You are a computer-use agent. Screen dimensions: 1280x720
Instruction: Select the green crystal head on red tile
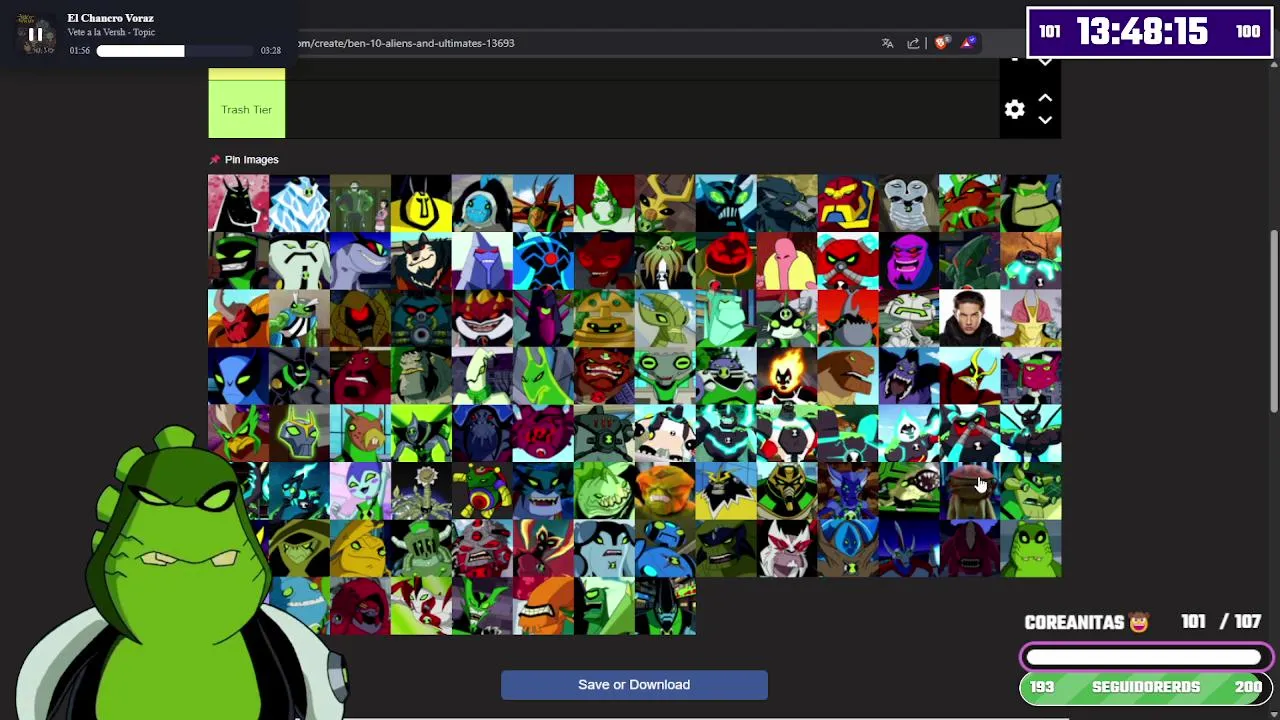[604, 203]
